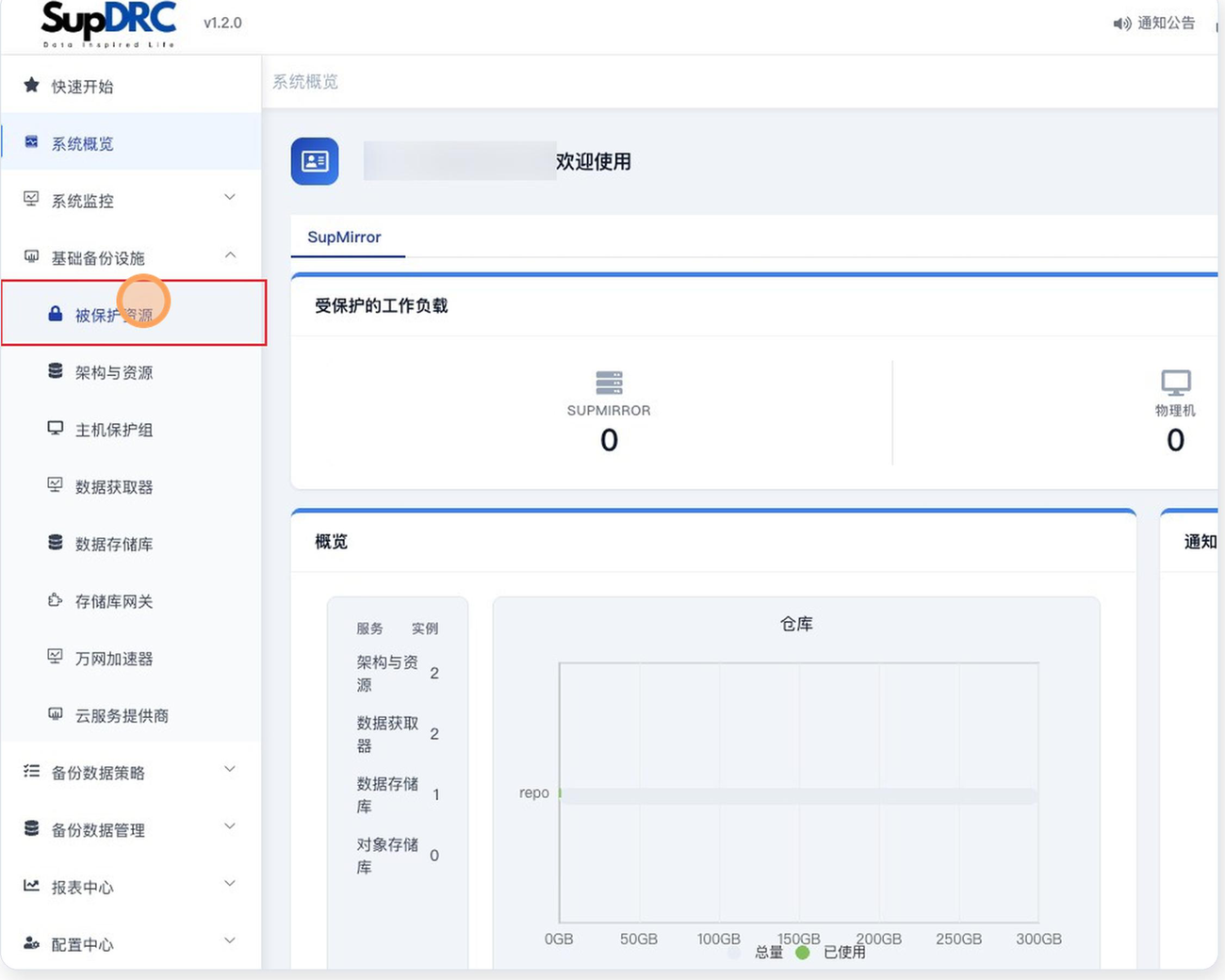Open the 数据获取器 menu item
This screenshot has height=980, width=1225.
131,486
